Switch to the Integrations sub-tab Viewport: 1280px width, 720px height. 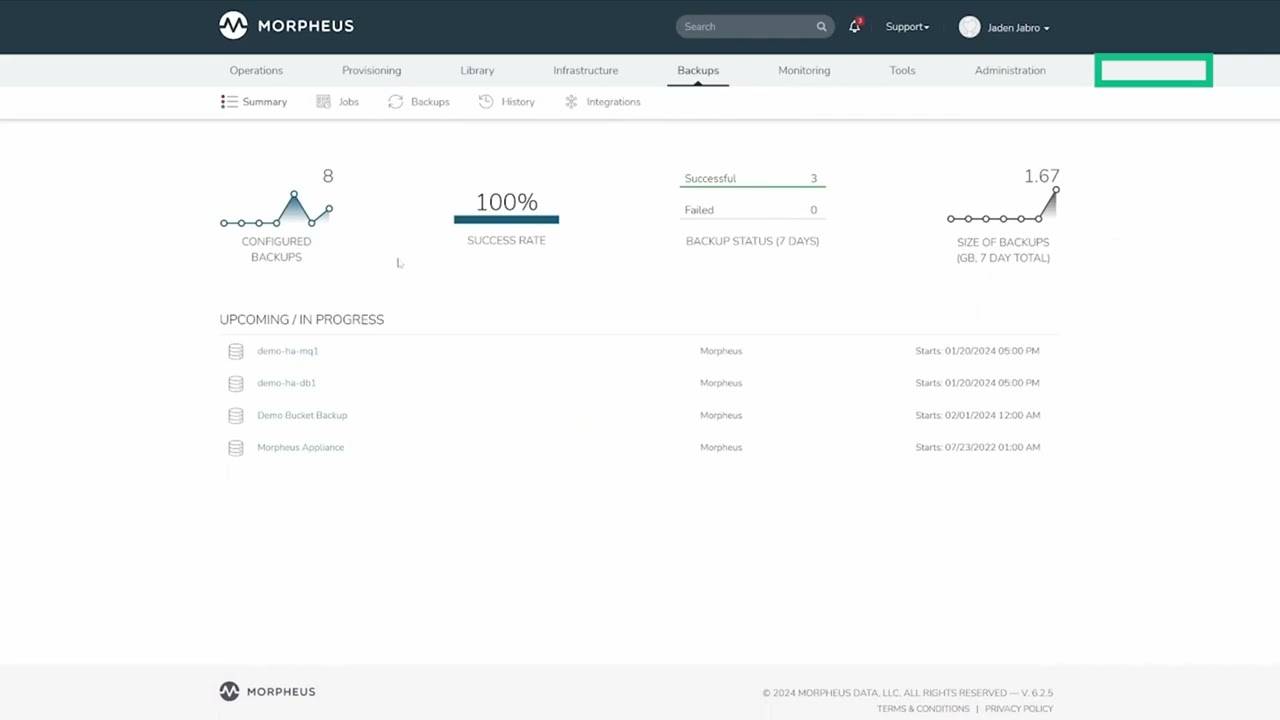point(602,102)
